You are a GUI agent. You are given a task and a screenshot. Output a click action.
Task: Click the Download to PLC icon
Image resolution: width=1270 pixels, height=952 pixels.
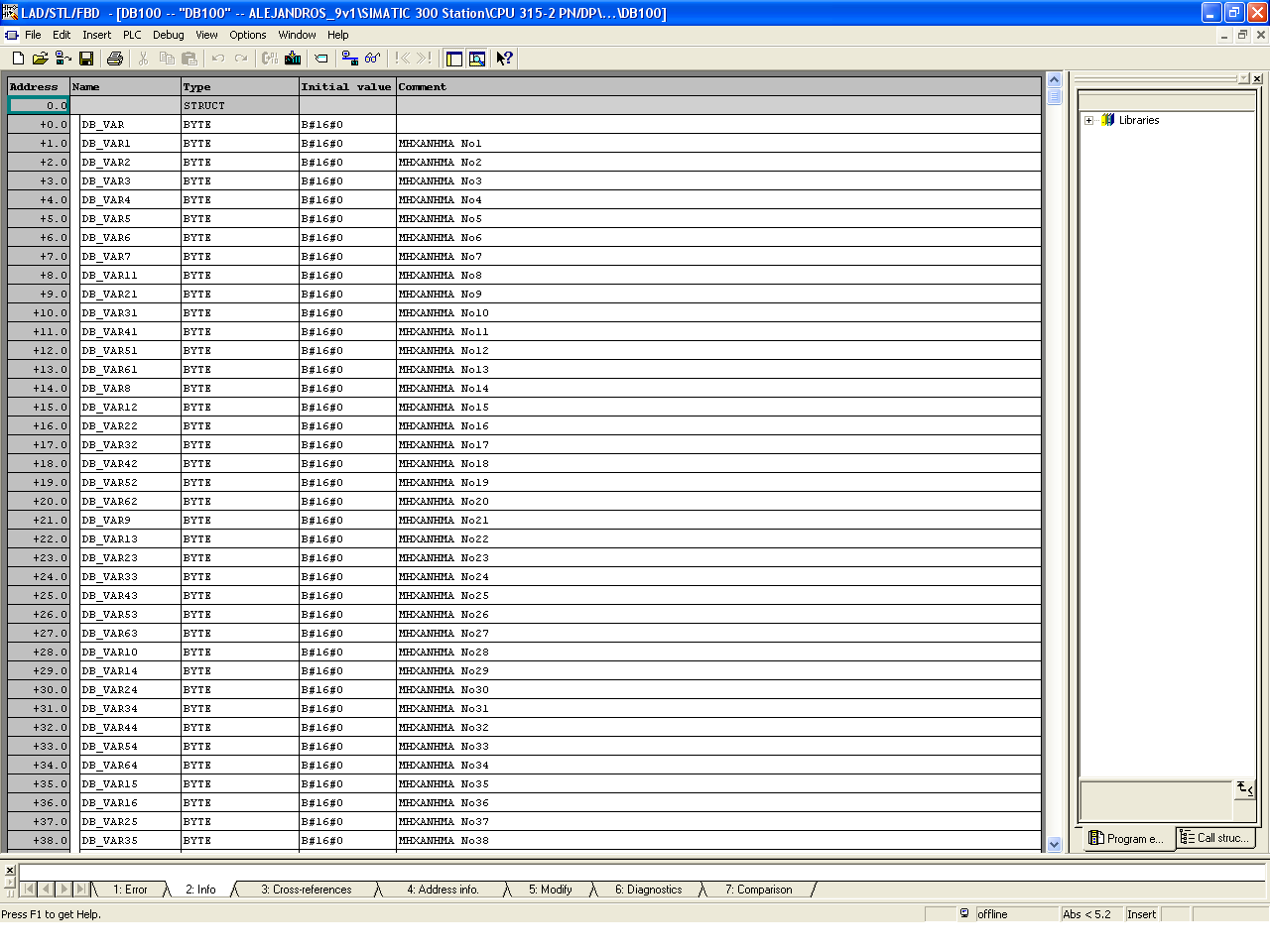pyautogui.click(x=293, y=59)
